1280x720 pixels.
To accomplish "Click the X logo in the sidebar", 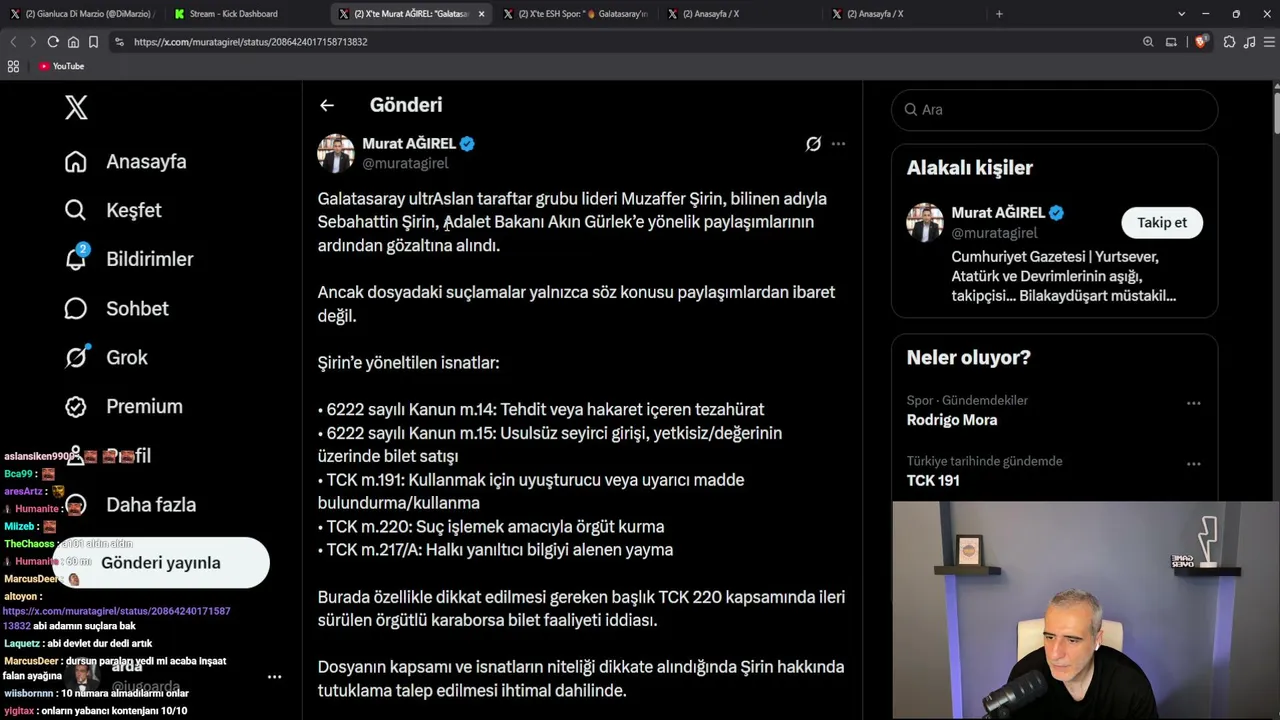I will tap(76, 107).
